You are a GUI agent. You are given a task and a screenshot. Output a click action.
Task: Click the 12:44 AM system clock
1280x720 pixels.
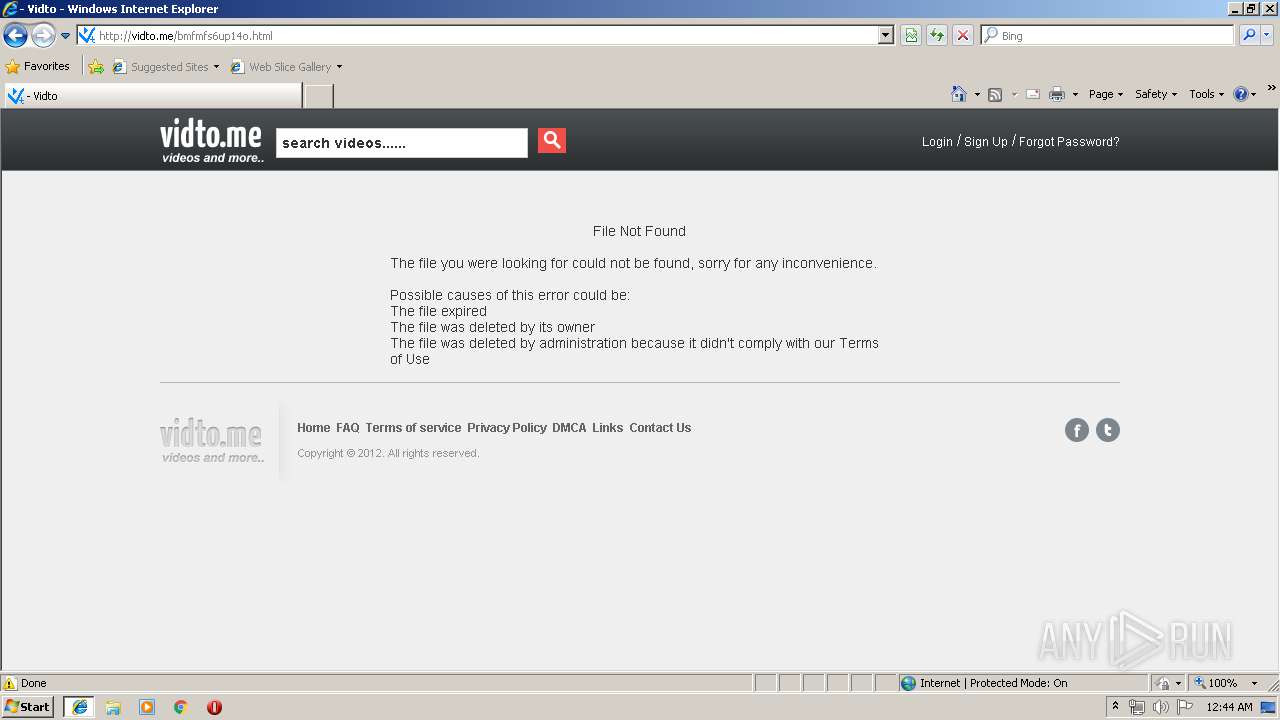click(x=1230, y=707)
